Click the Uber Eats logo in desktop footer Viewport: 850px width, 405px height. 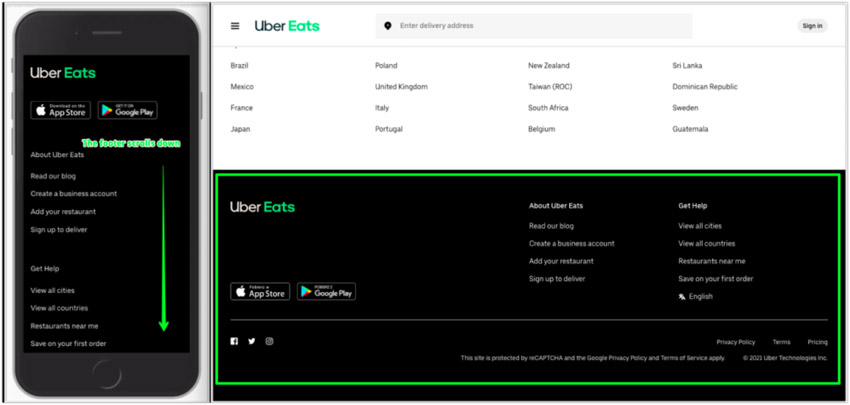click(262, 207)
